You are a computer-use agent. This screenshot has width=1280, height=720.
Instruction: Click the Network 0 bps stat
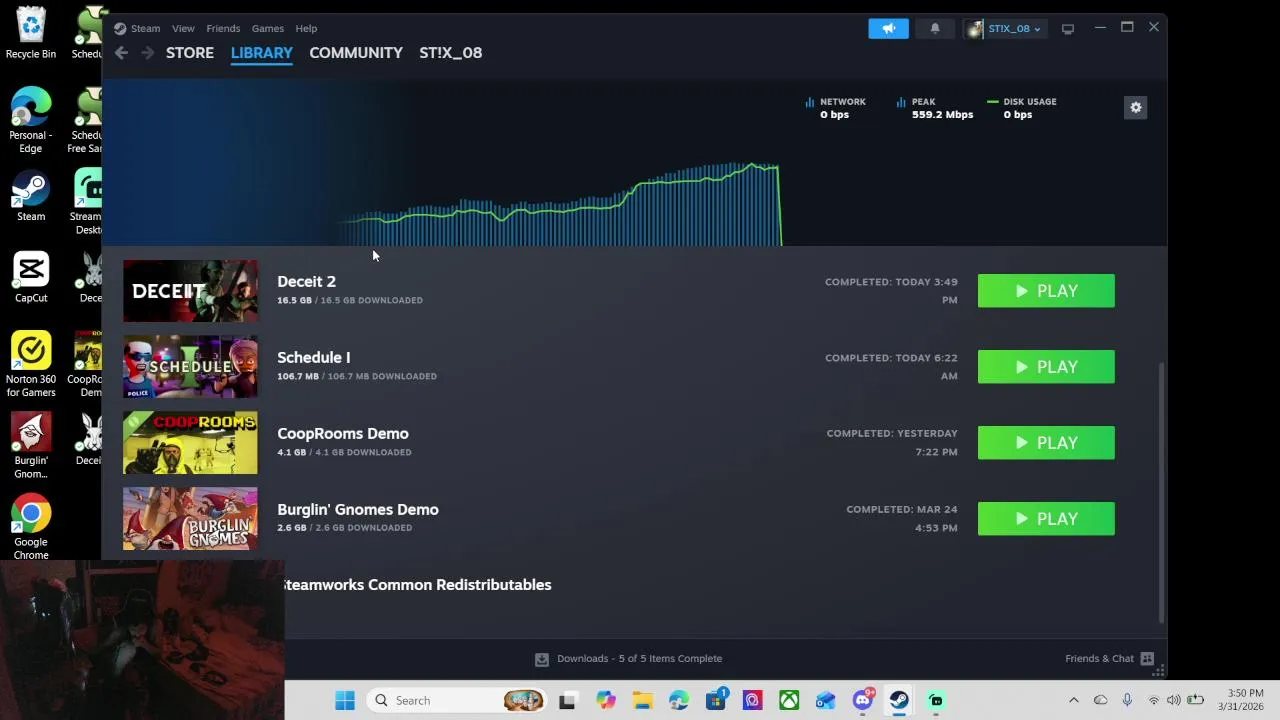coord(836,108)
